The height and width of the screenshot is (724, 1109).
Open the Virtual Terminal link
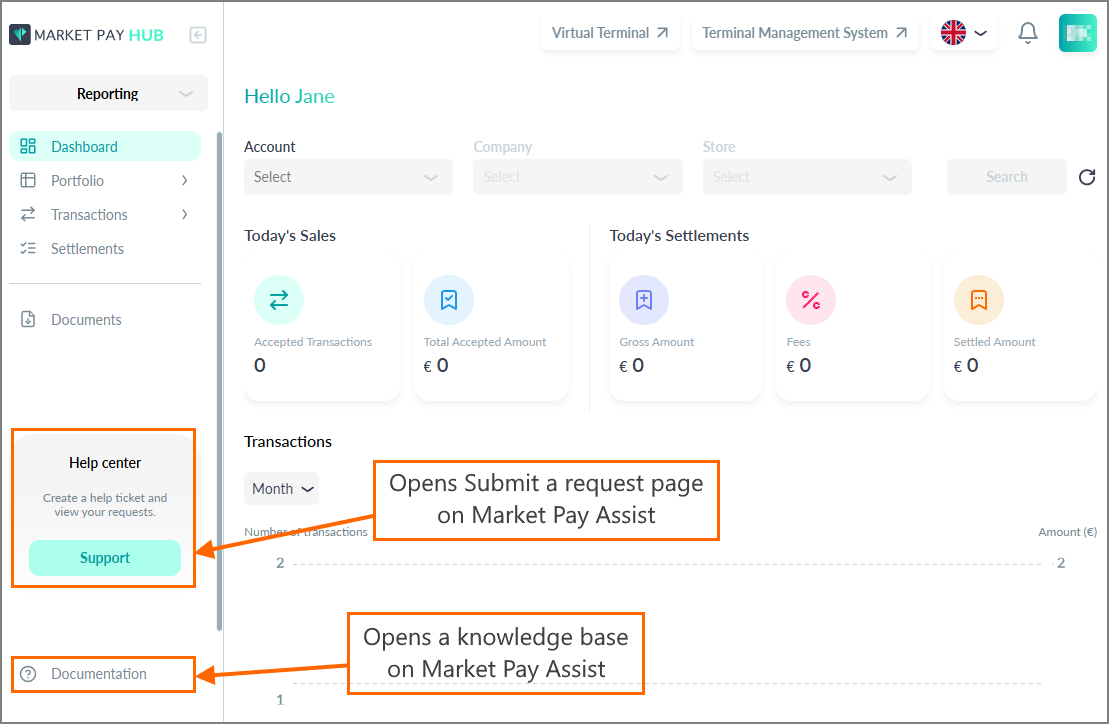[610, 33]
